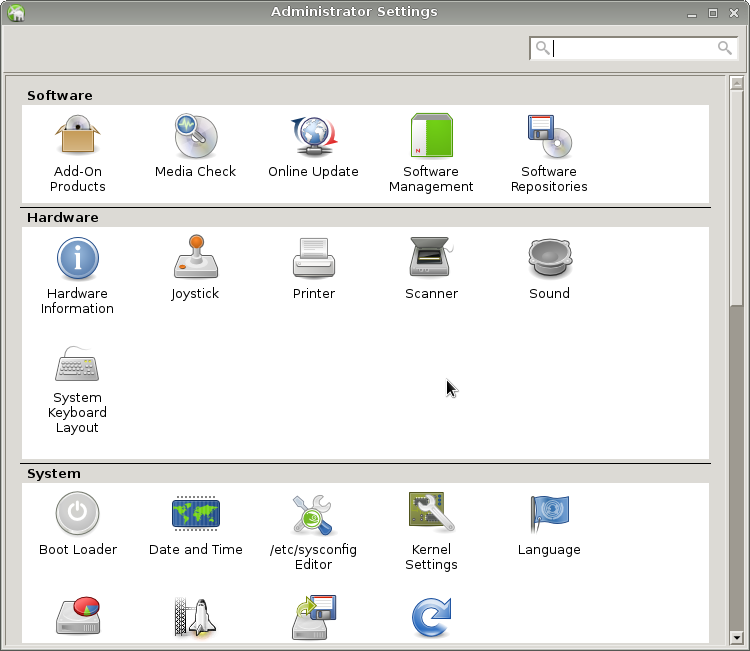Click the Software section heading

60,96
